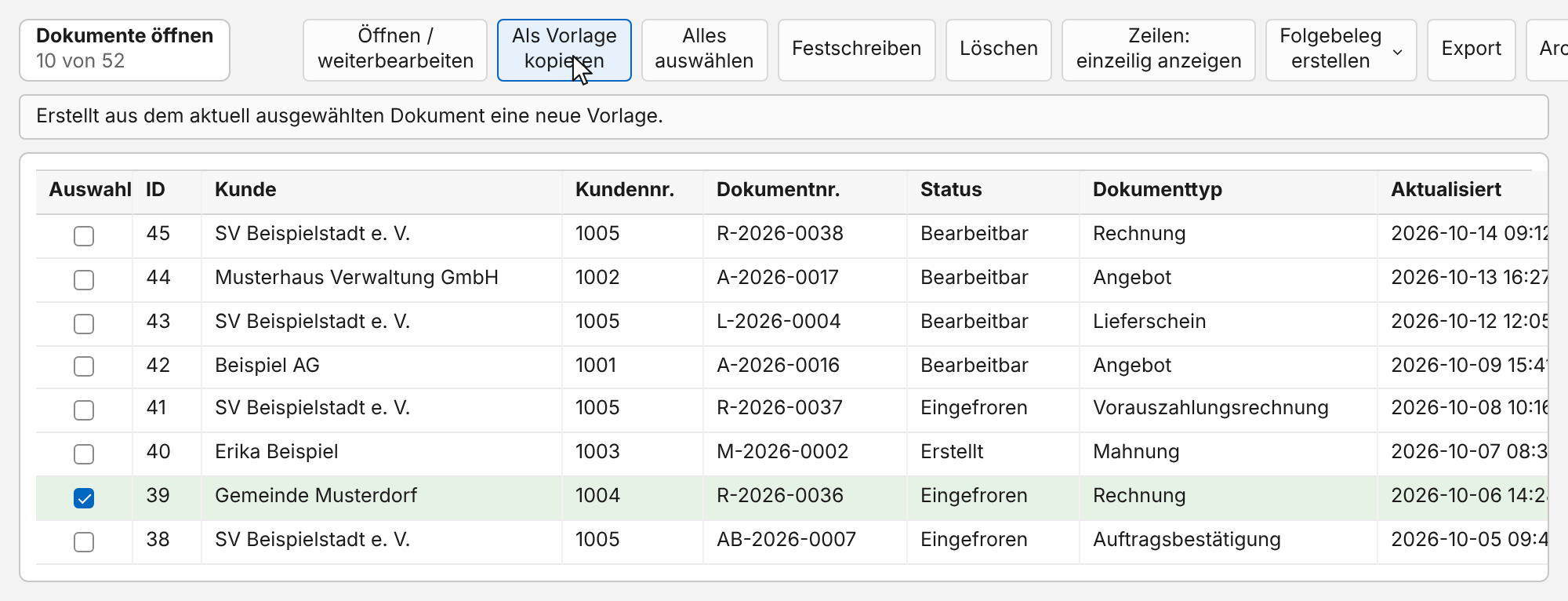Click customer number 1003

[597, 452]
